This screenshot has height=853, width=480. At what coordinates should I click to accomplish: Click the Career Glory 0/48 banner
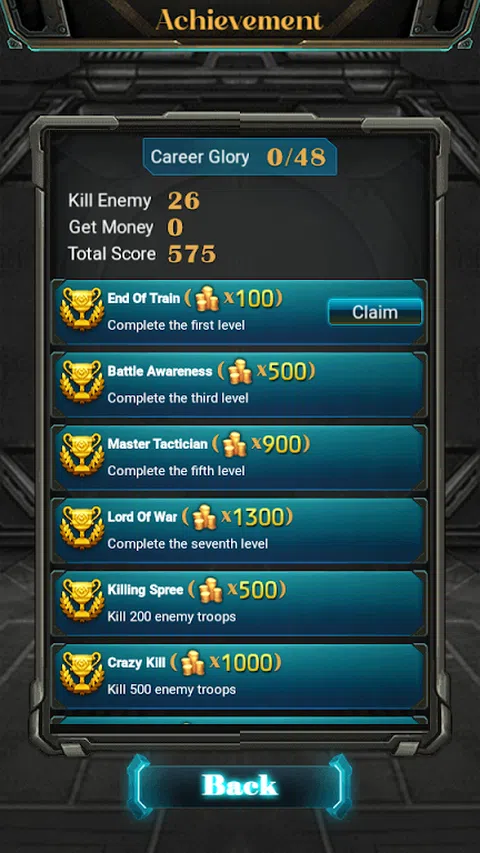239,157
